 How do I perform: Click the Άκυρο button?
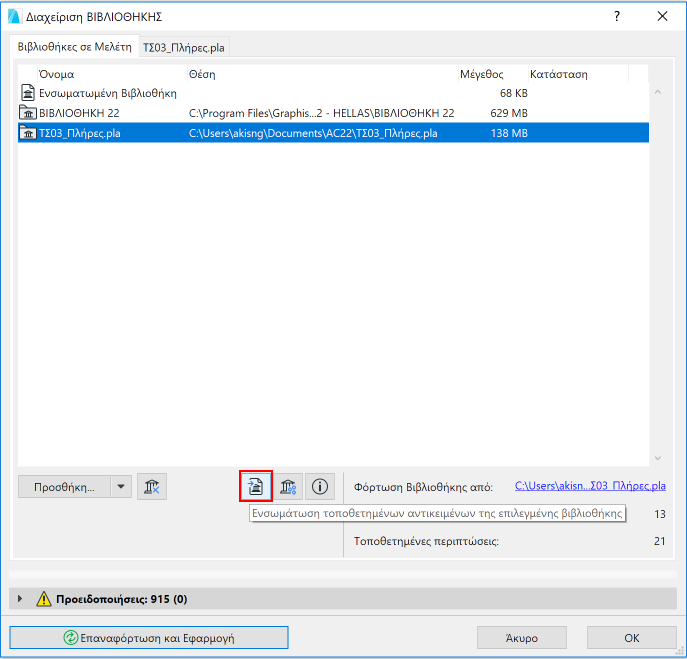coord(521,638)
